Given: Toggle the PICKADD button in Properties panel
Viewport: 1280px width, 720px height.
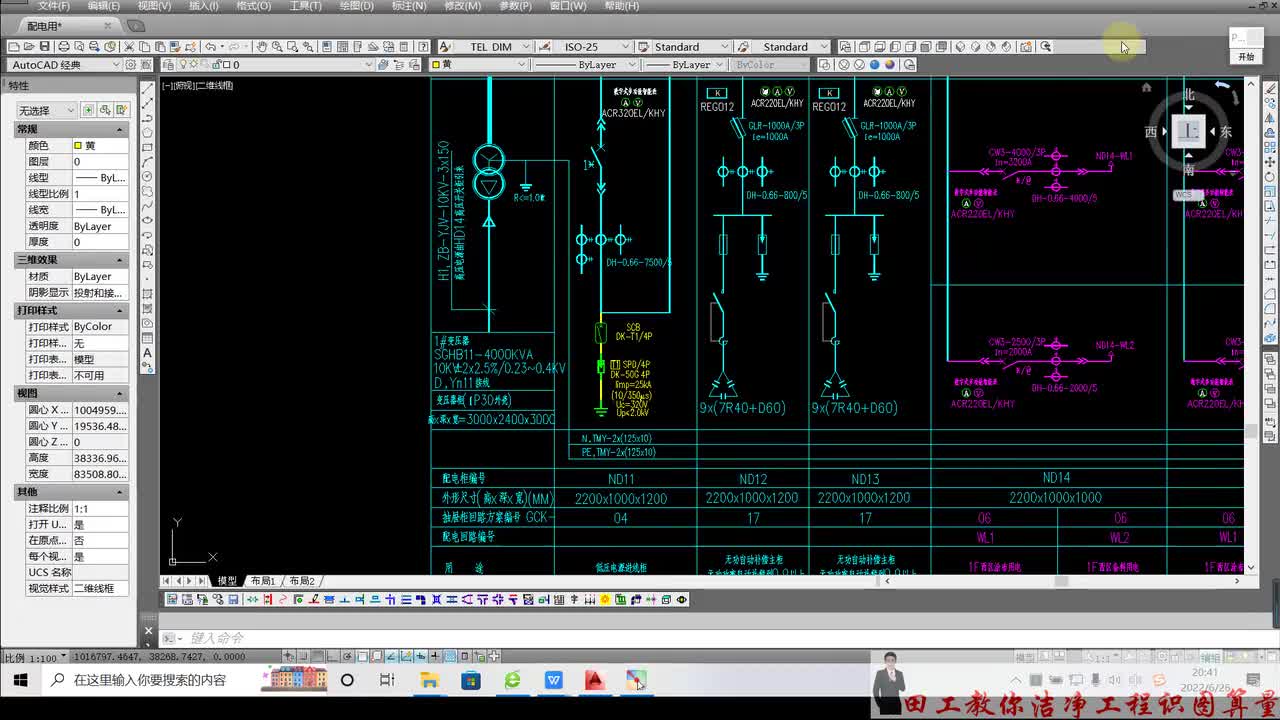Looking at the screenshot, I should [88, 110].
